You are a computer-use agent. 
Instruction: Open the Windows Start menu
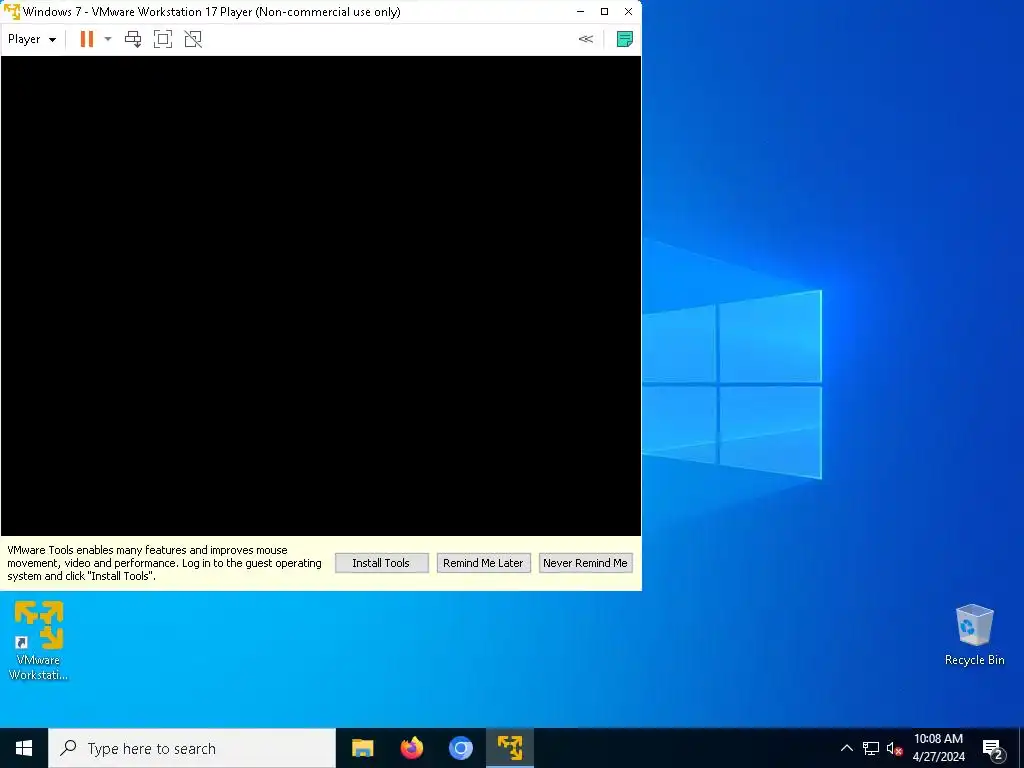24,748
